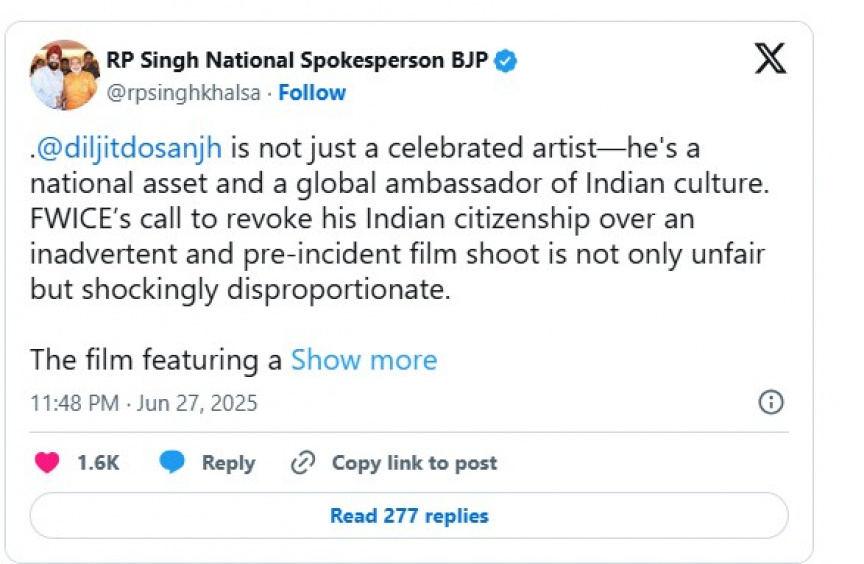Open the 11:48 PM Jun 27, 2025 timestamp
This screenshot has width=864, height=564.
(x=144, y=404)
